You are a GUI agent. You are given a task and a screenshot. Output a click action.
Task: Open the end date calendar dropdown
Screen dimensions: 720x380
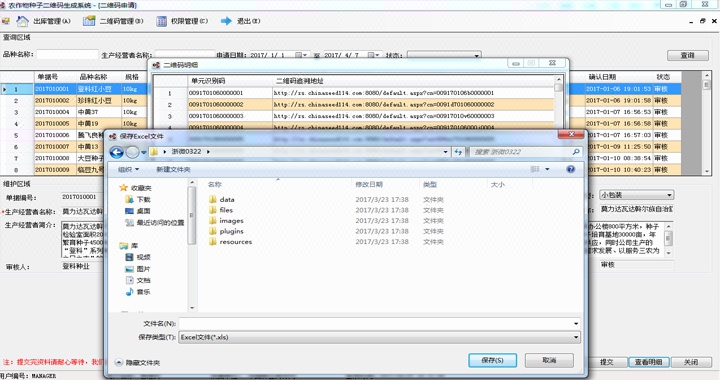tap(374, 55)
